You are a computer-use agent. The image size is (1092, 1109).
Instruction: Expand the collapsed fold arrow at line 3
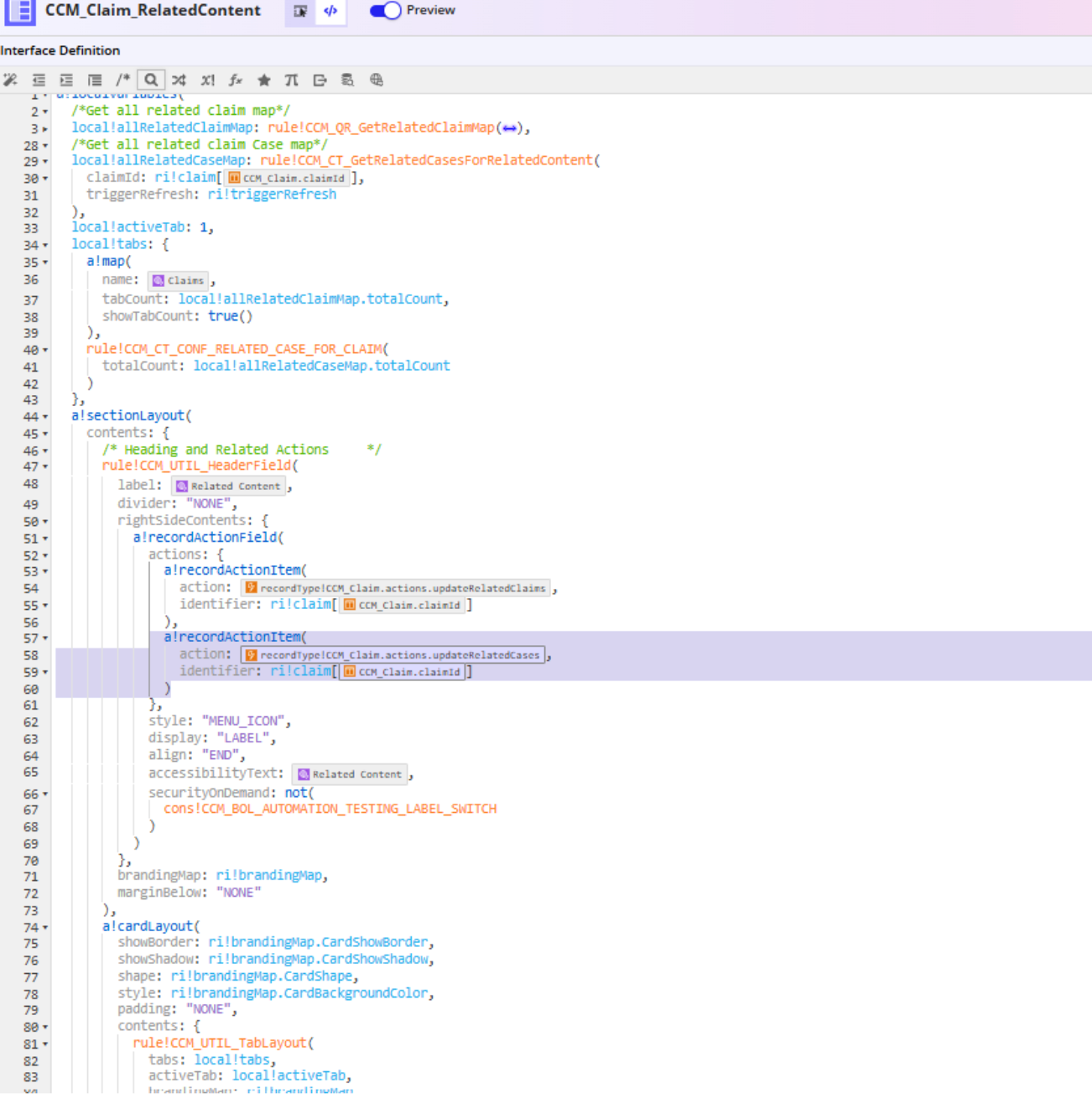45,129
